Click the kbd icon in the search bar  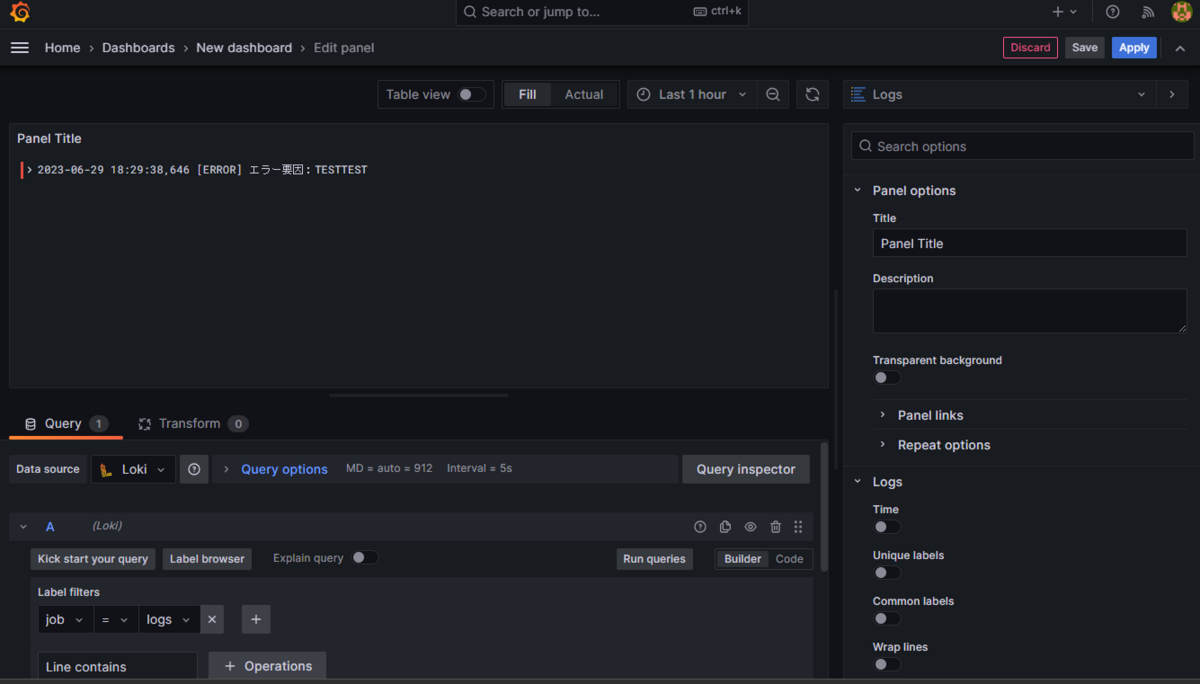tap(700, 12)
